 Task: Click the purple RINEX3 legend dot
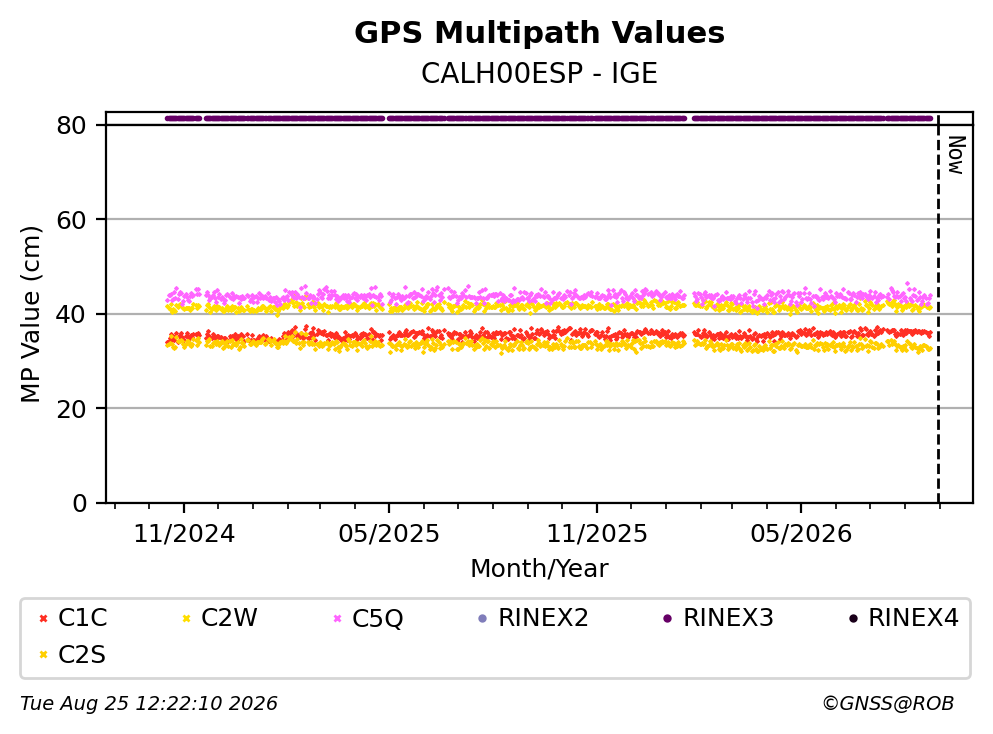tap(667, 618)
